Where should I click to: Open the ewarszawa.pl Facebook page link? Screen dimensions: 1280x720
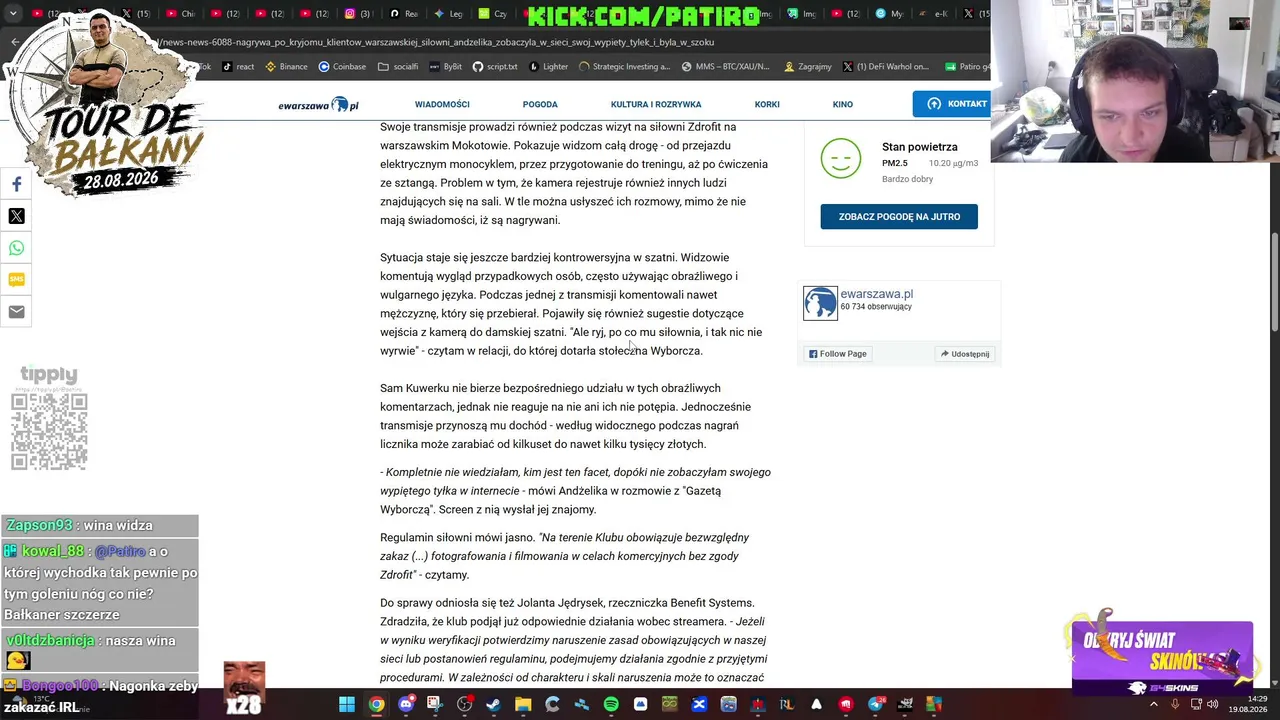(x=877, y=294)
